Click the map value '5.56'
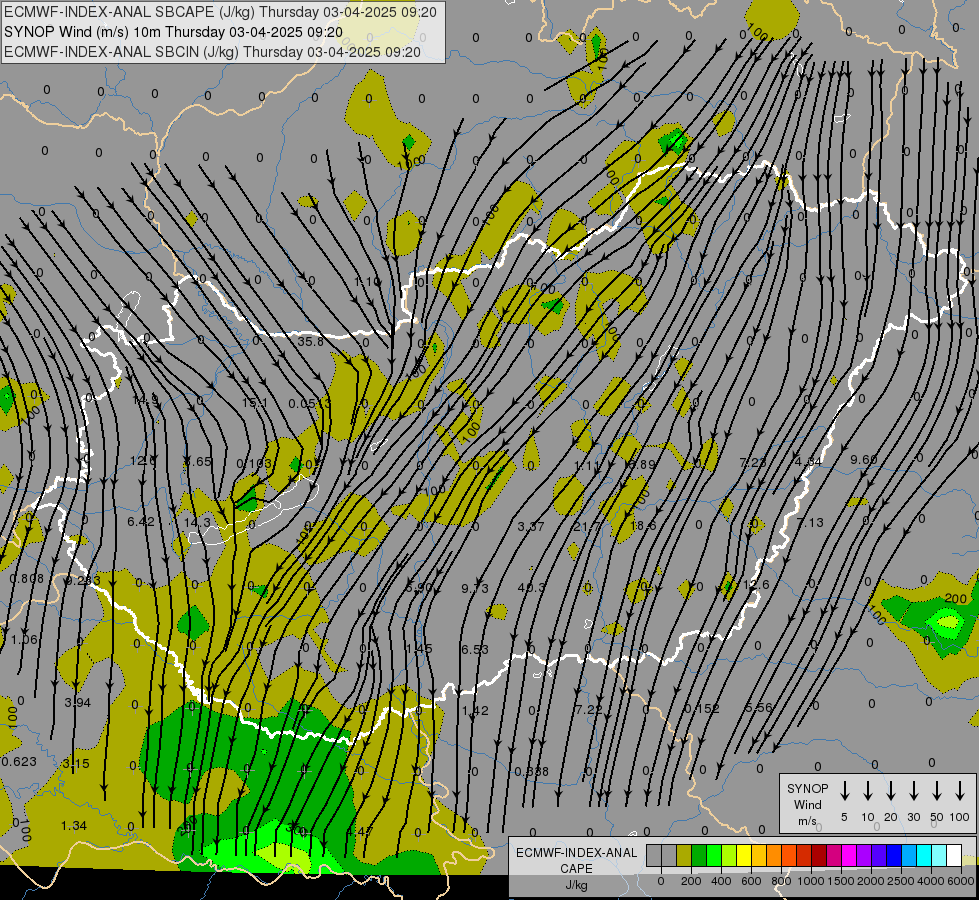Screen dimensions: 979x900 pyautogui.click(x=759, y=708)
